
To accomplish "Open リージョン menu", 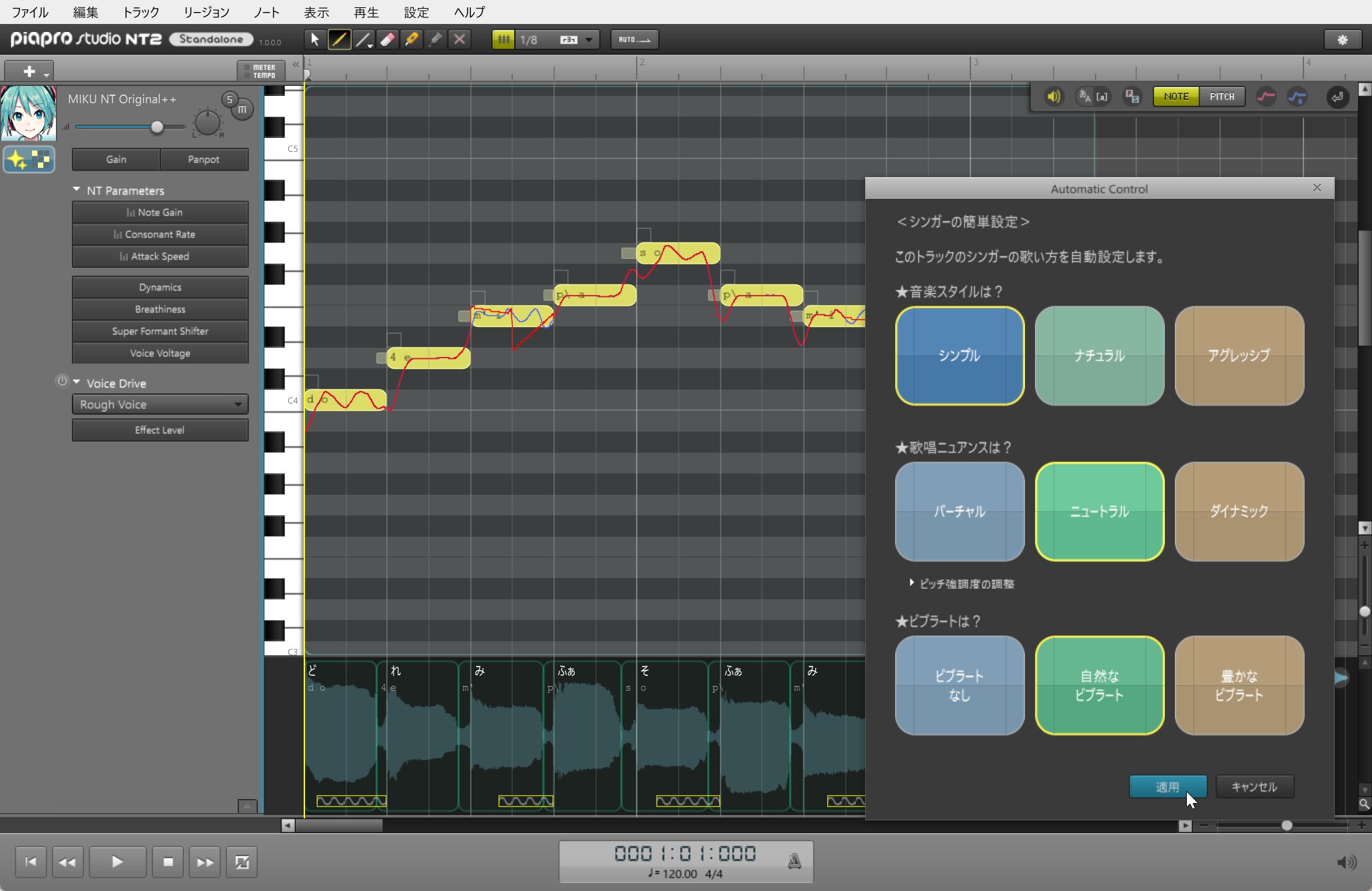I will [206, 12].
